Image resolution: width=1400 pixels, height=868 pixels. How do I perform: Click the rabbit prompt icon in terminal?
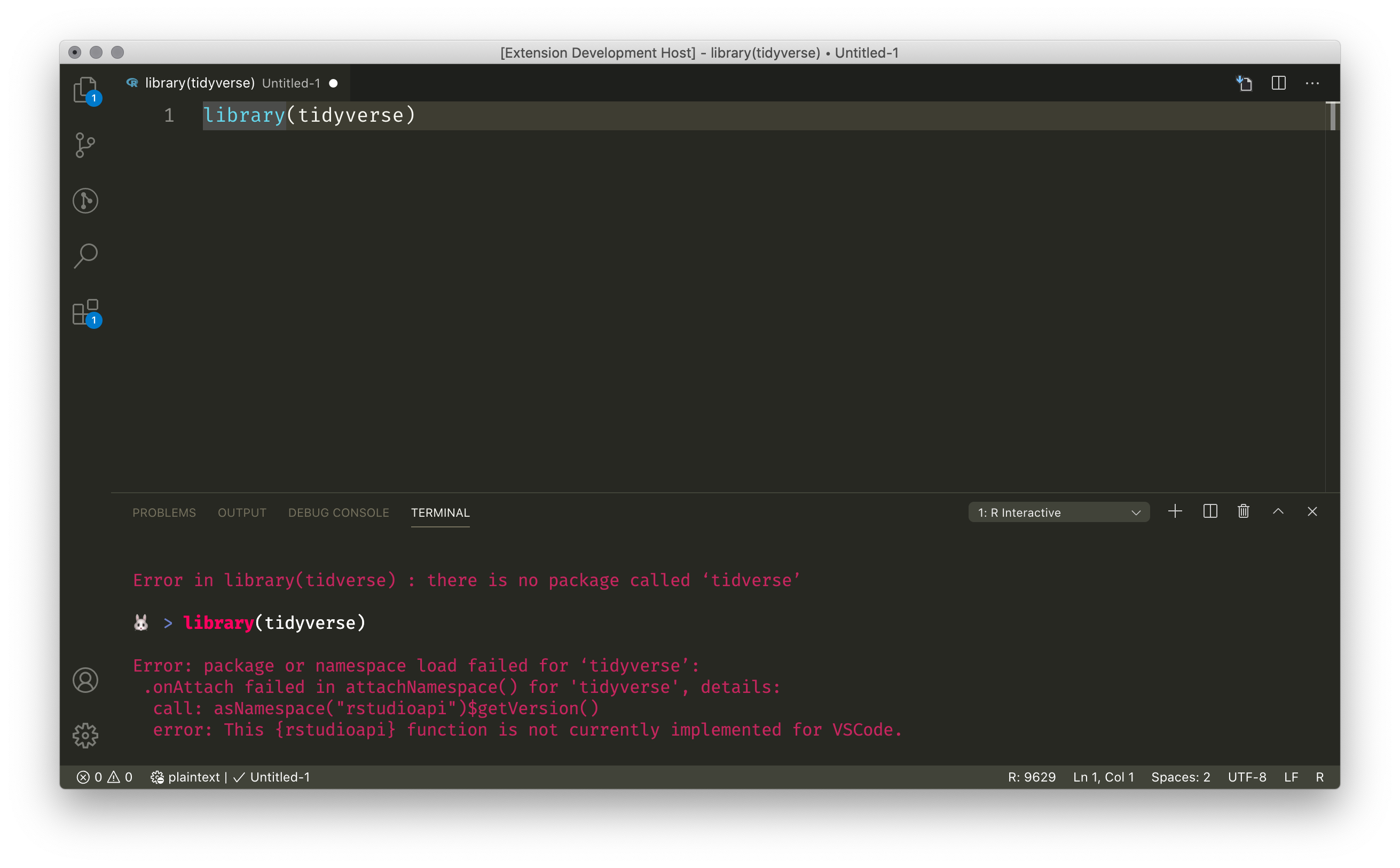141,622
